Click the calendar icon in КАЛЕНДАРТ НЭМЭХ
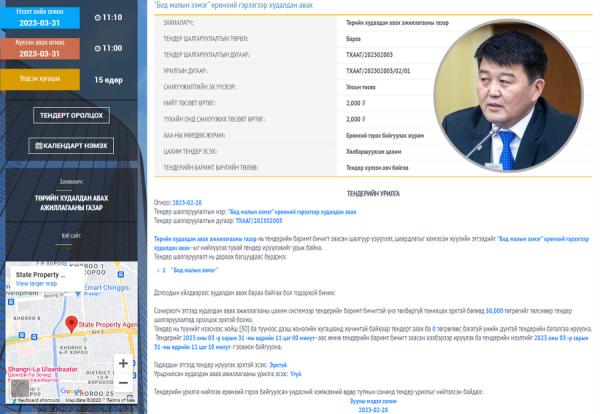The image size is (600, 414). click(x=39, y=146)
